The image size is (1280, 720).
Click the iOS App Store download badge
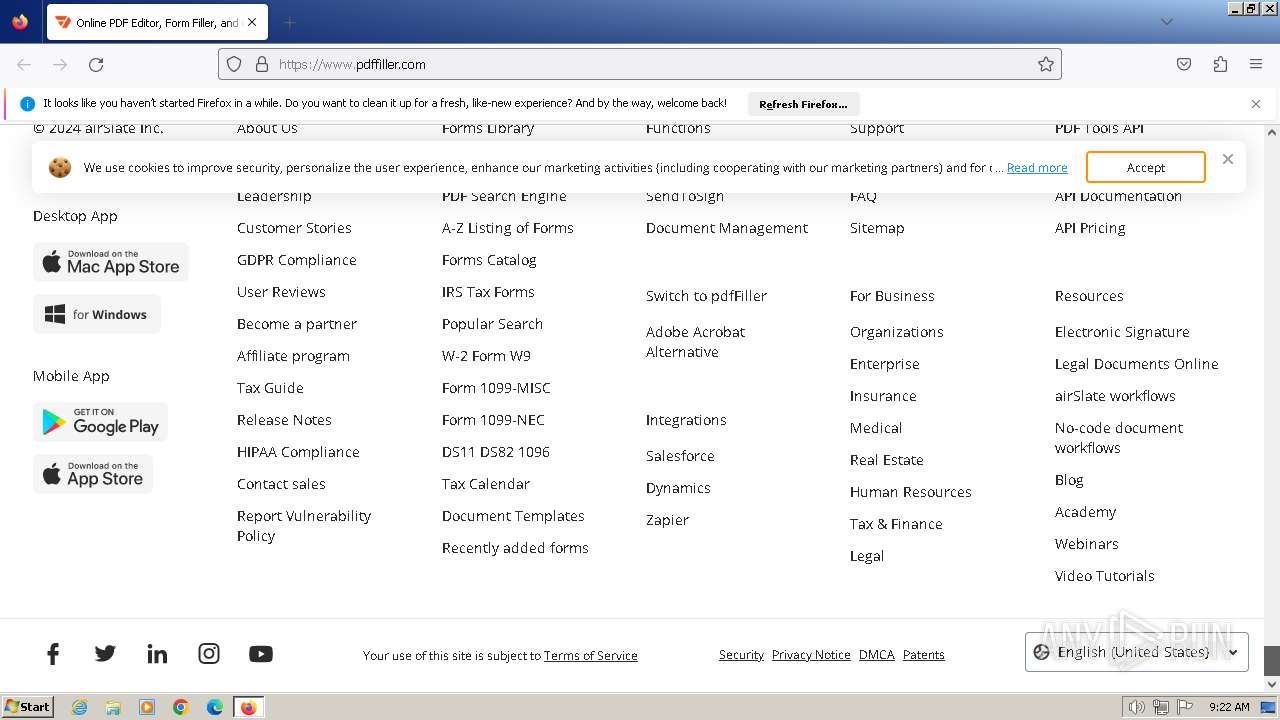pyautogui.click(x=93, y=474)
